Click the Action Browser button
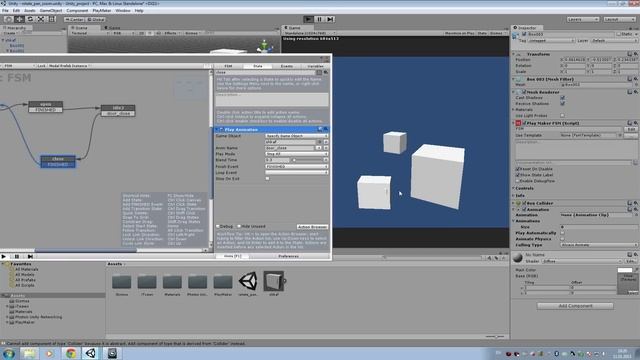Image resolution: width=640 pixels, height=360 pixels. 312,227
